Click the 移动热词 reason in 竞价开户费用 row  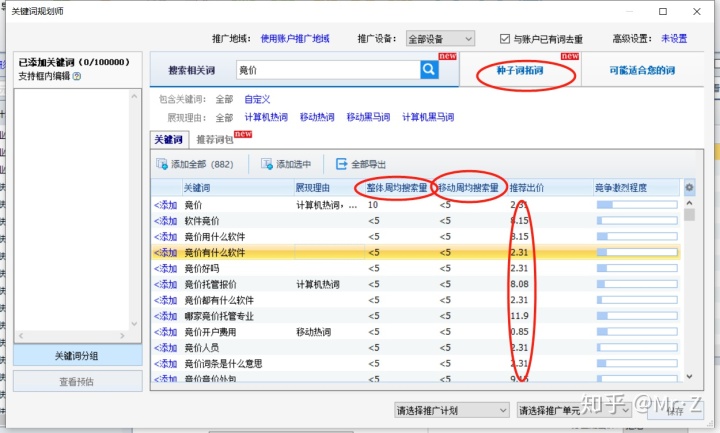pos(314,332)
